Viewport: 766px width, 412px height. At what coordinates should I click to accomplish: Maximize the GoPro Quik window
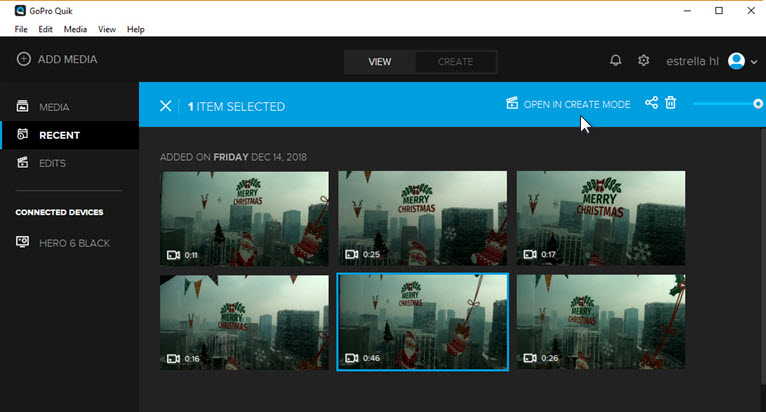(x=719, y=11)
